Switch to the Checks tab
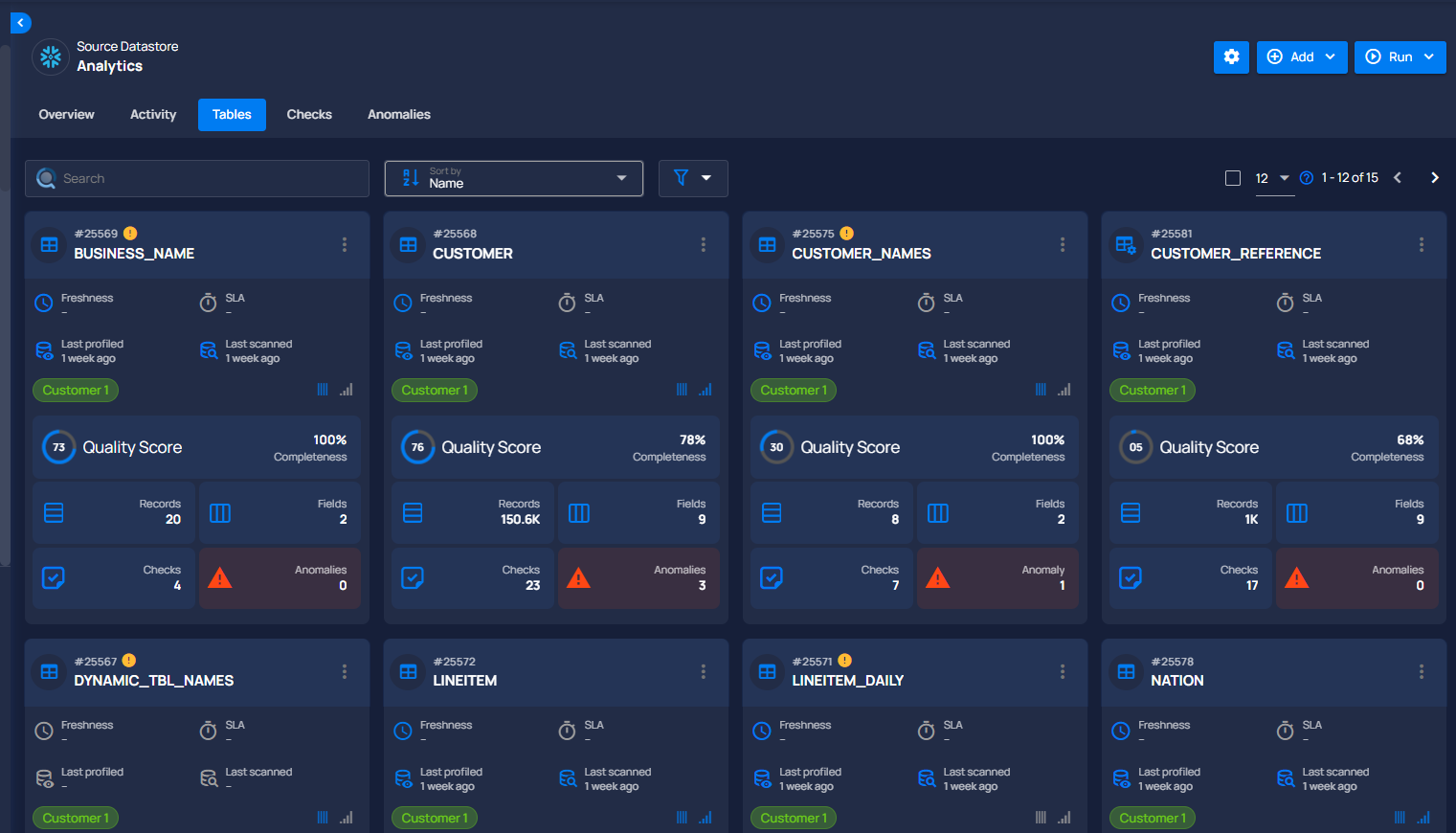Image resolution: width=1456 pixels, height=833 pixels. (309, 114)
